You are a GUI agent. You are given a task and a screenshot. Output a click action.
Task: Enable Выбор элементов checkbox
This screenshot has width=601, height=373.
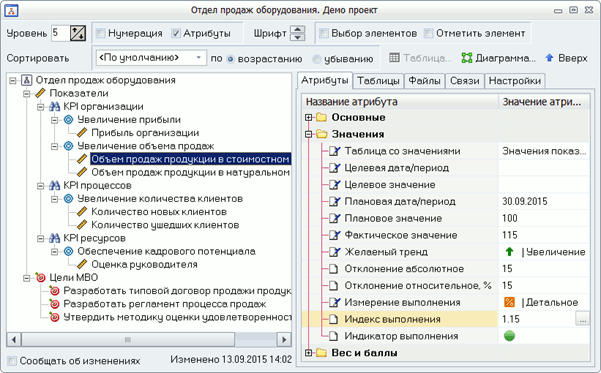click(x=324, y=33)
